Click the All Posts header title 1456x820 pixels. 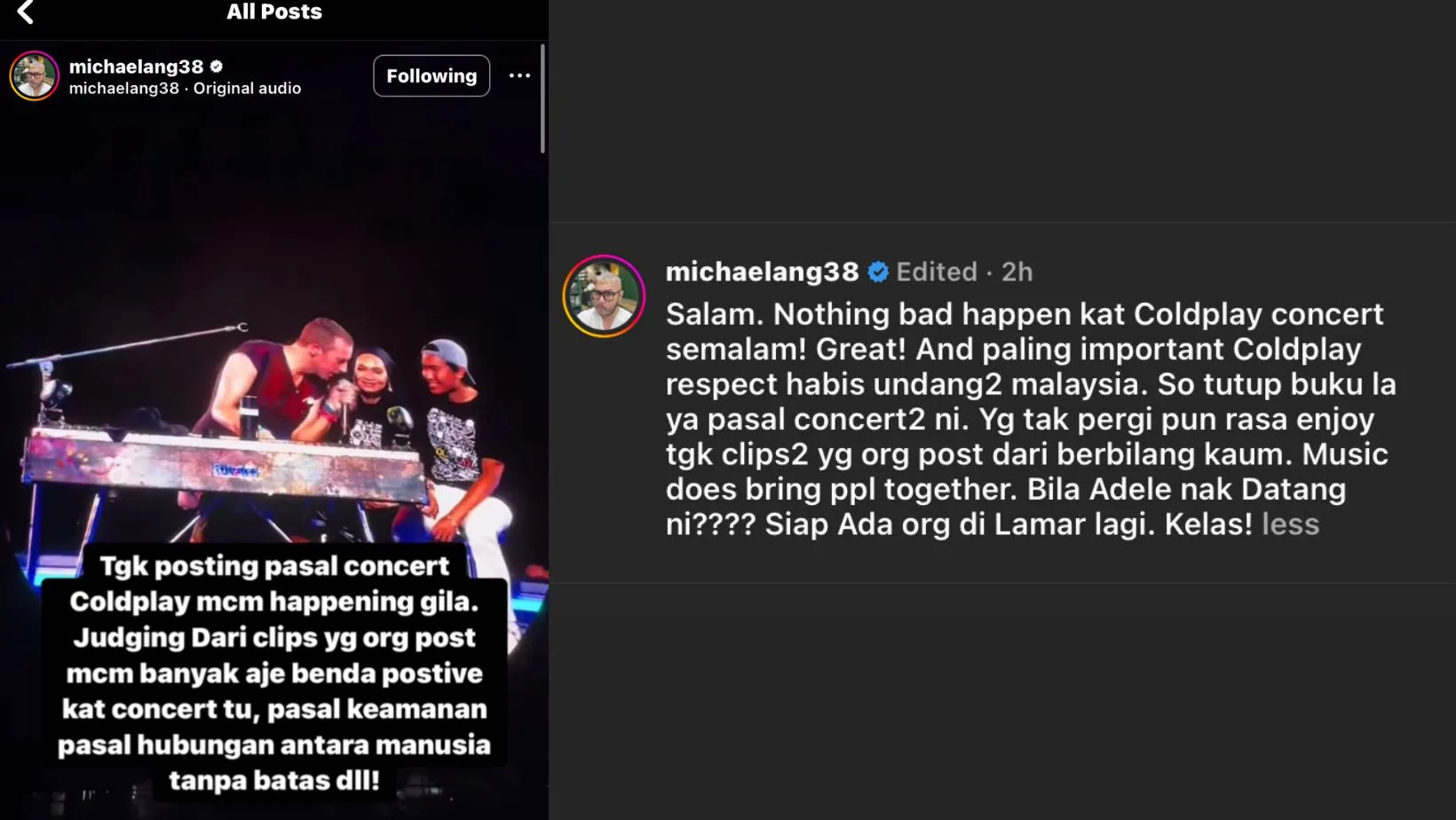(x=274, y=12)
